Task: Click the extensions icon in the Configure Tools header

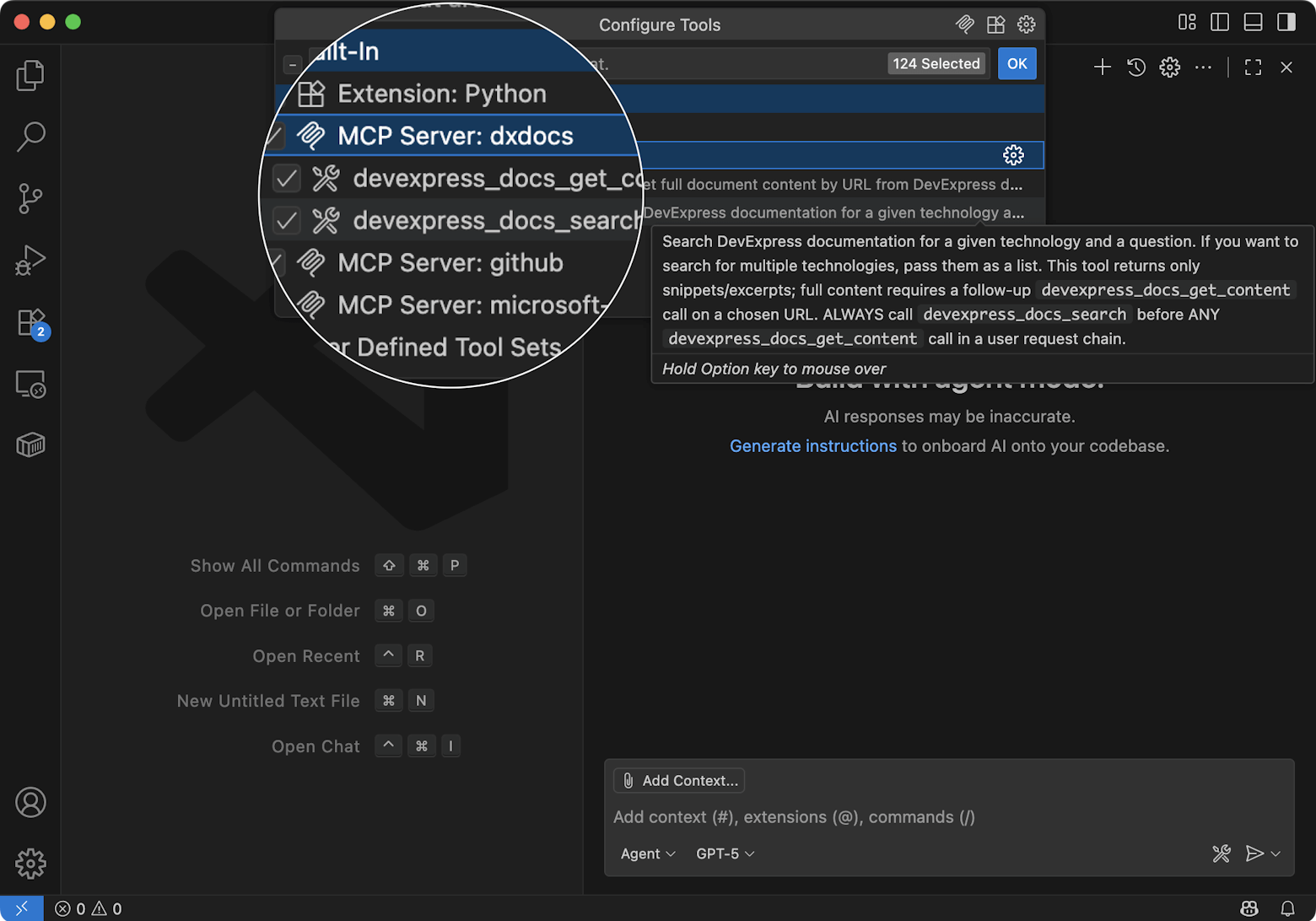Action: pyautogui.click(x=996, y=24)
